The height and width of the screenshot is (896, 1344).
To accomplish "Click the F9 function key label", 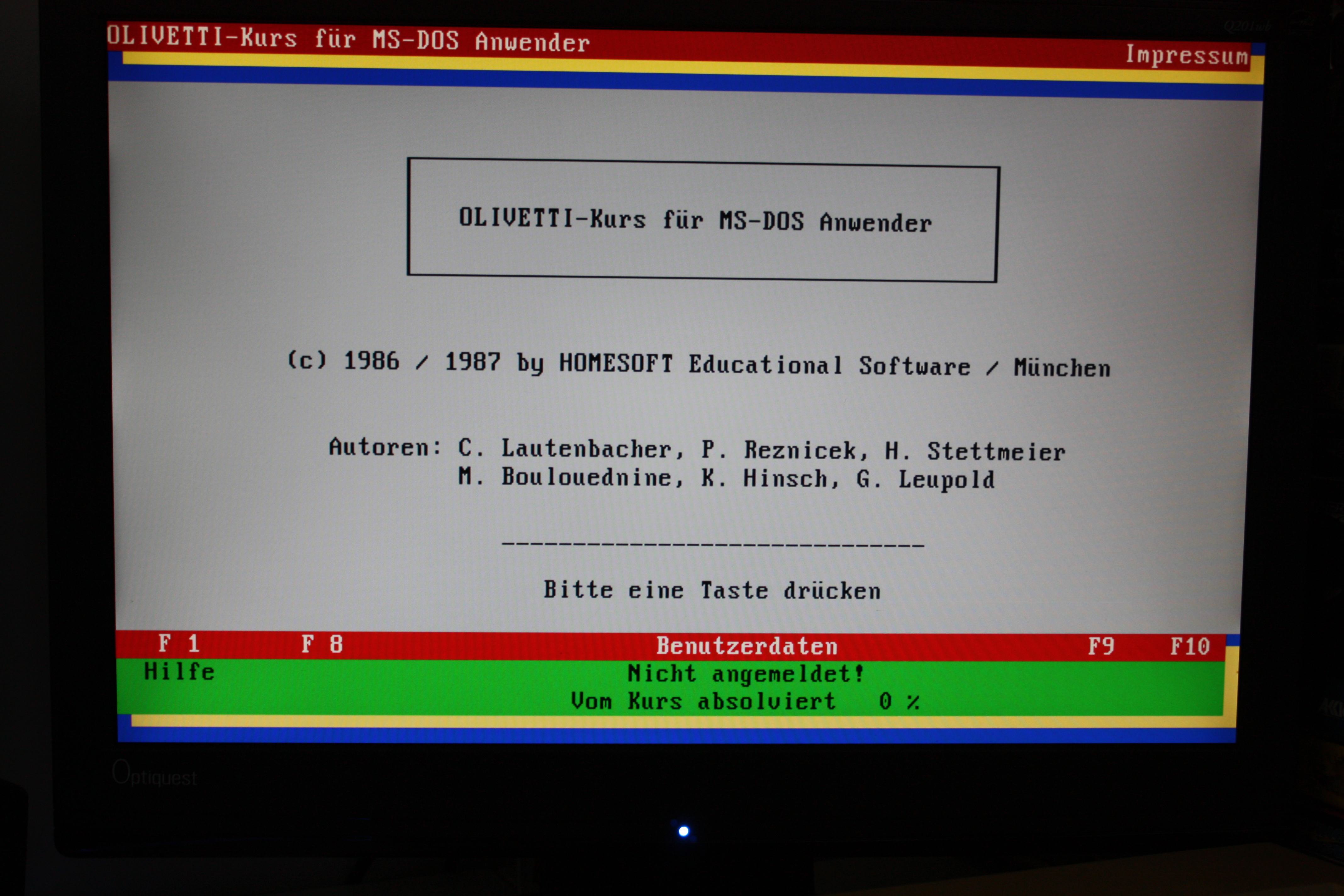I will coord(1100,646).
